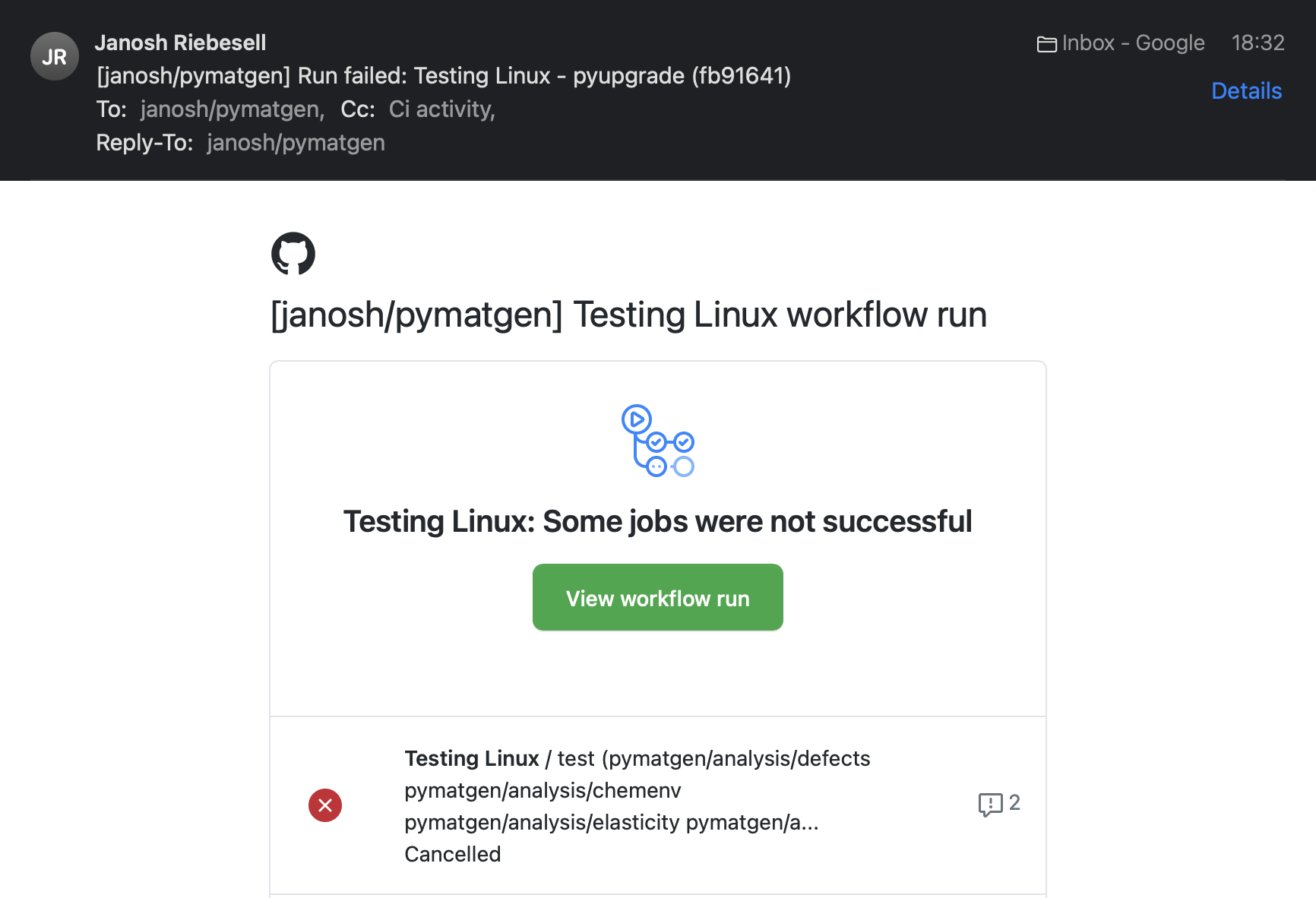
Task: Click the sender name Janosh Riebesell
Action: point(180,43)
